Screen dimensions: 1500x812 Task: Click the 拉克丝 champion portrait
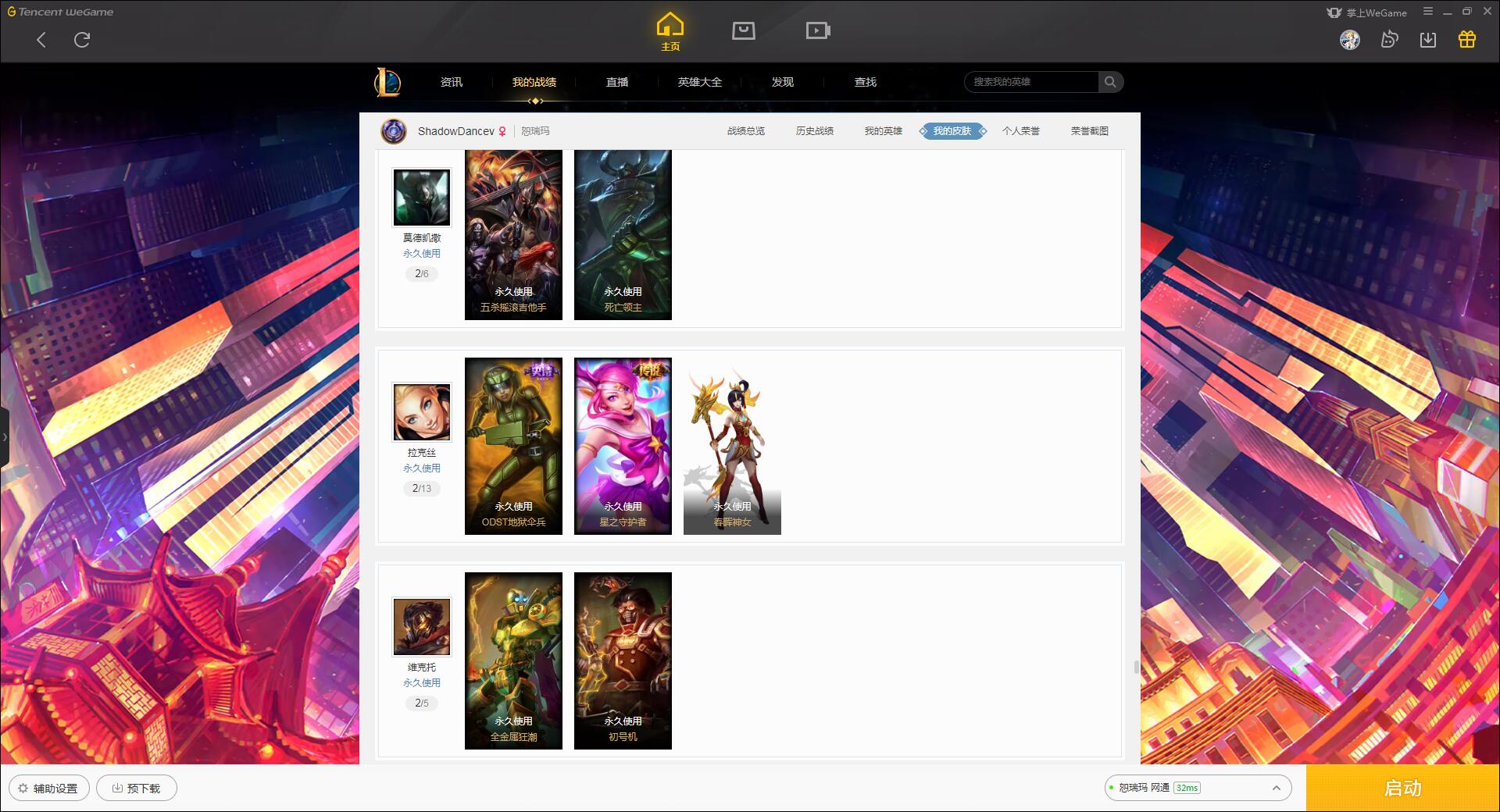(x=422, y=412)
